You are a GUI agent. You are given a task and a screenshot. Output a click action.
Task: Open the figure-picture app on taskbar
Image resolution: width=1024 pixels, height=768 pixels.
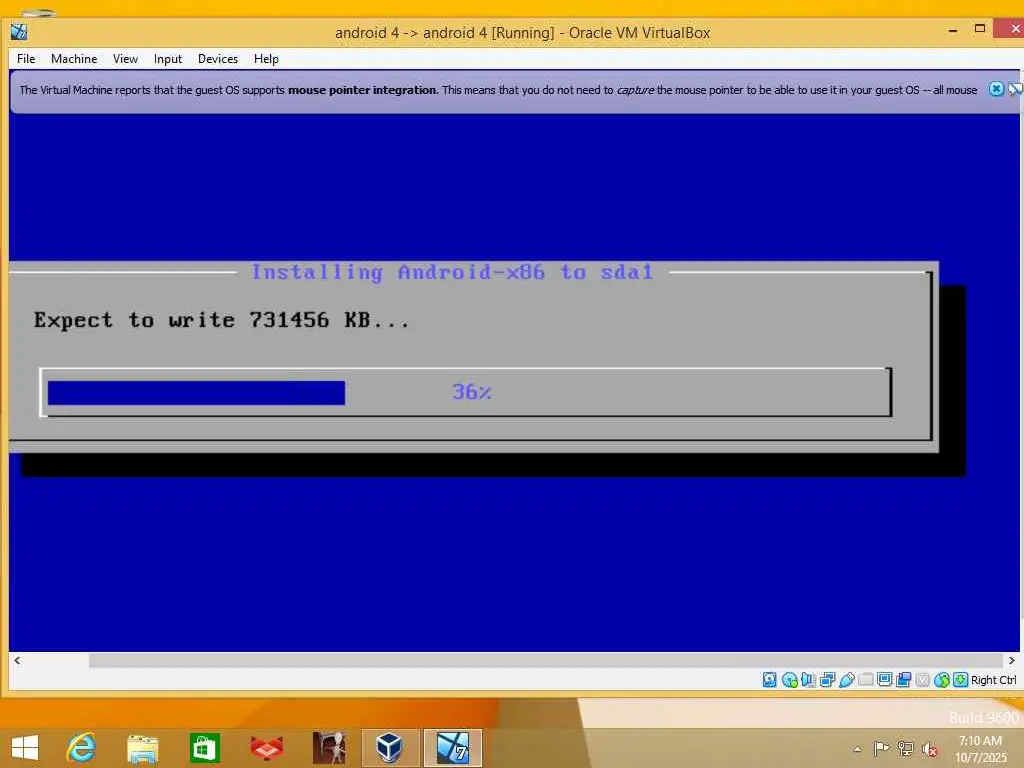[x=328, y=748]
